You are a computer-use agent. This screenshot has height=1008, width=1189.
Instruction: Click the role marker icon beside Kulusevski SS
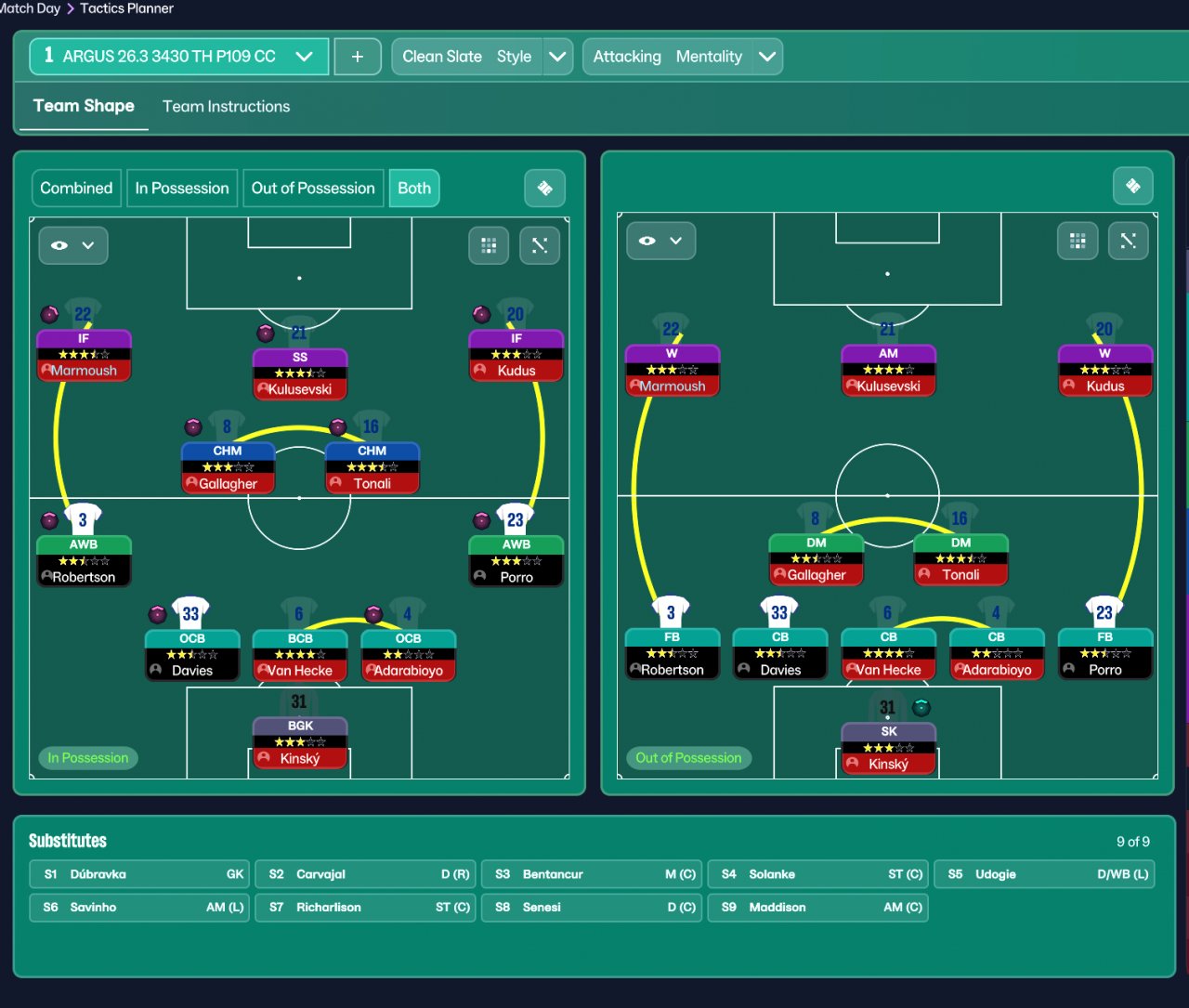[x=266, y=333]
